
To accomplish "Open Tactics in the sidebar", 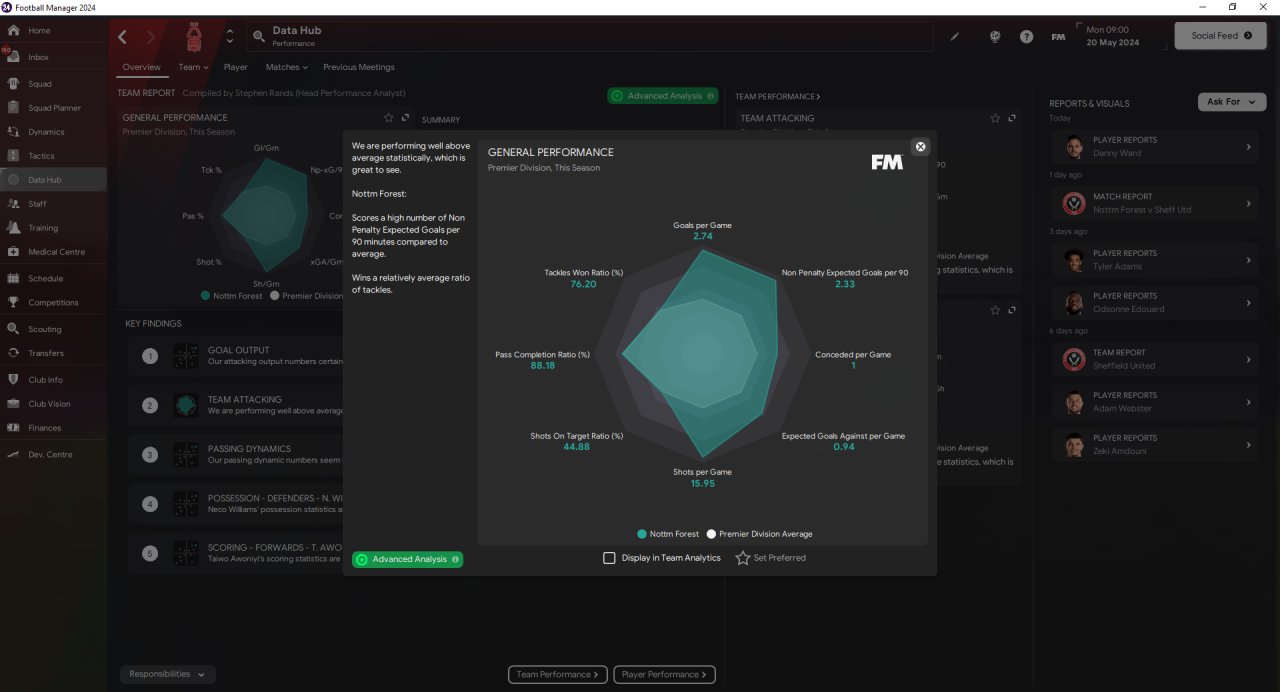I will [x=53, y=156].
